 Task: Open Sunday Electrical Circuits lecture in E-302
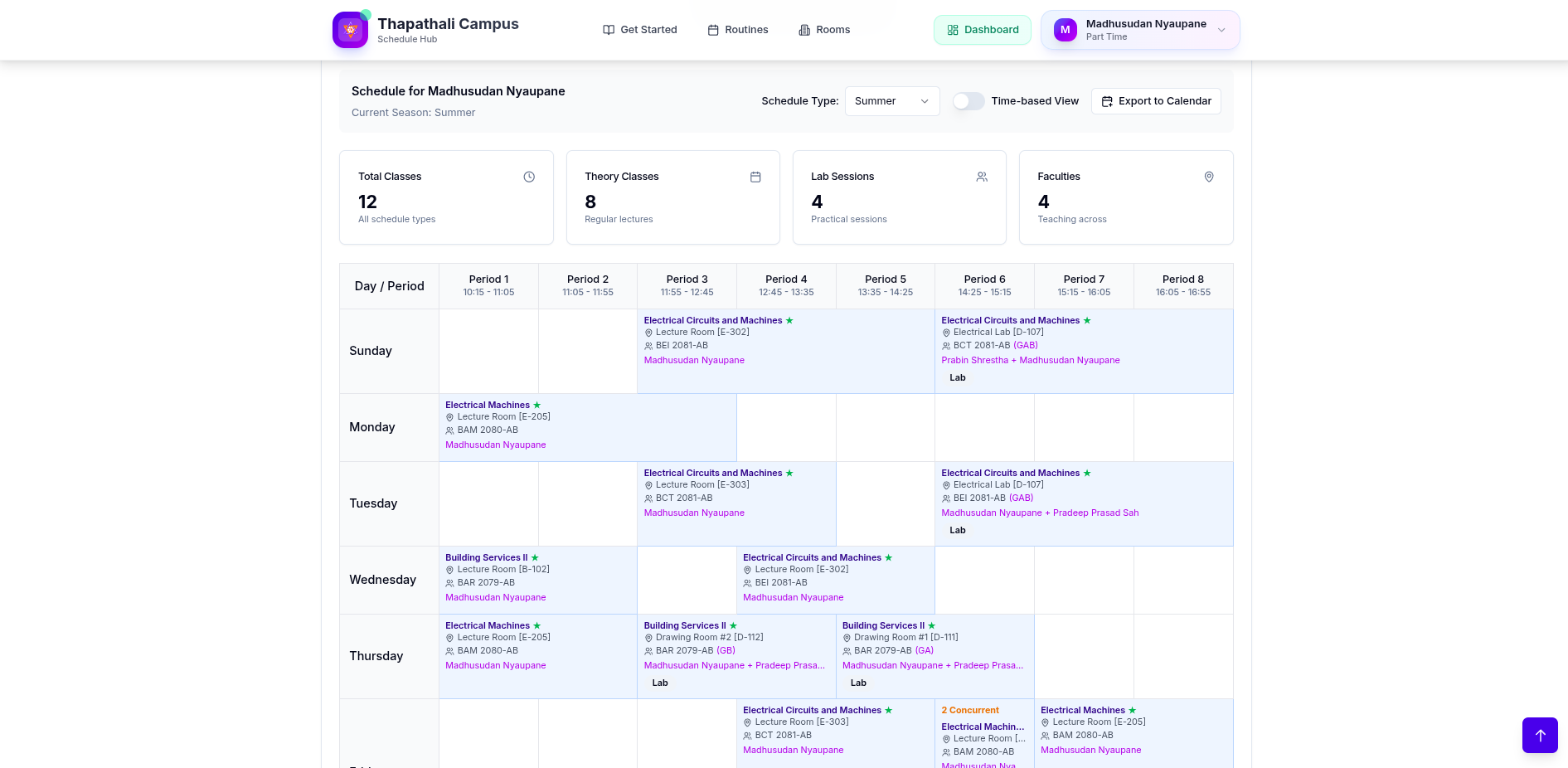(786, 351)
